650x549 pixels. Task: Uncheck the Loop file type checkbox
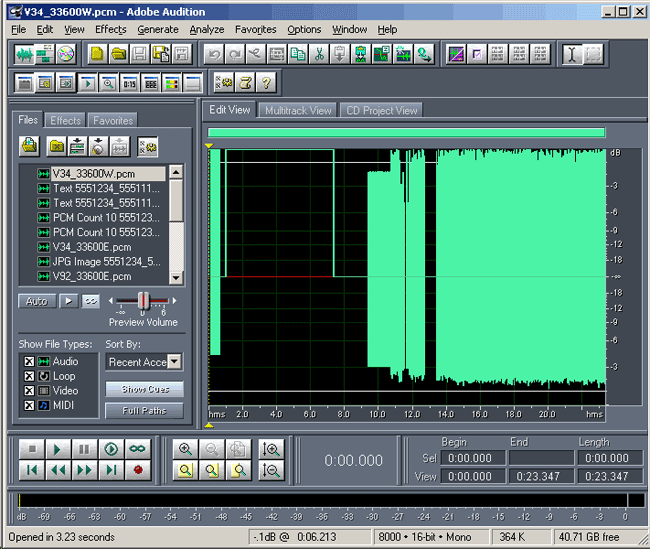[x=29, y=376]
